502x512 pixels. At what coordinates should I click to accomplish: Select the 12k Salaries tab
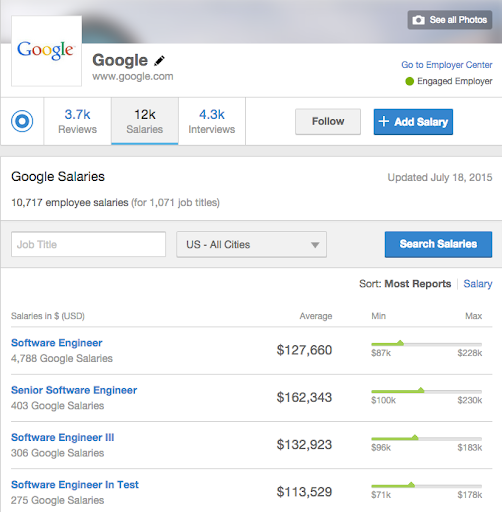click(145, 121)
